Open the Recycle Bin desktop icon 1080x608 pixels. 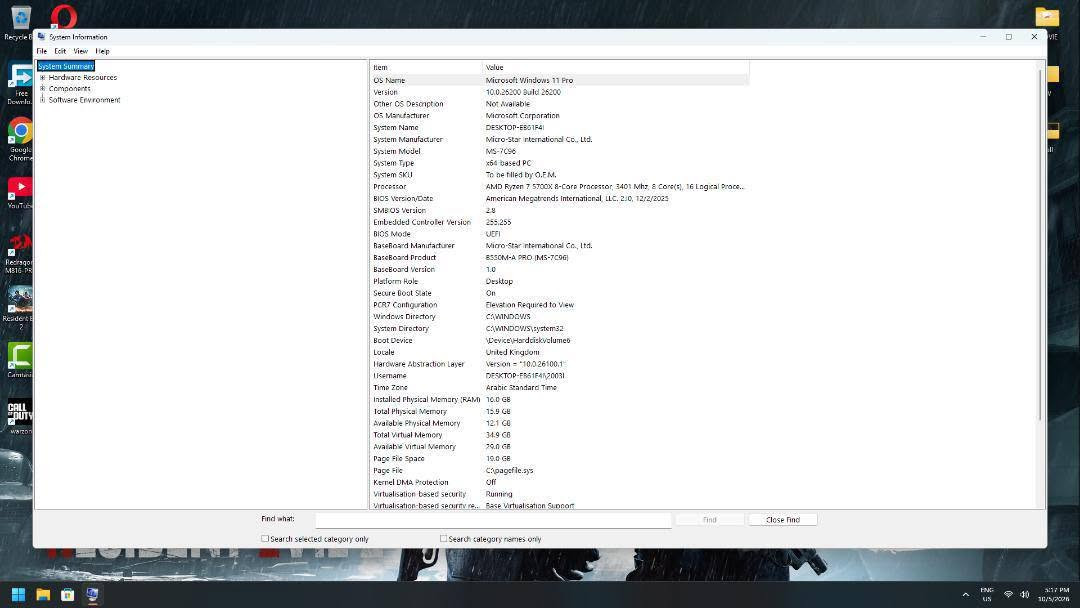click(x=20, y=21)
